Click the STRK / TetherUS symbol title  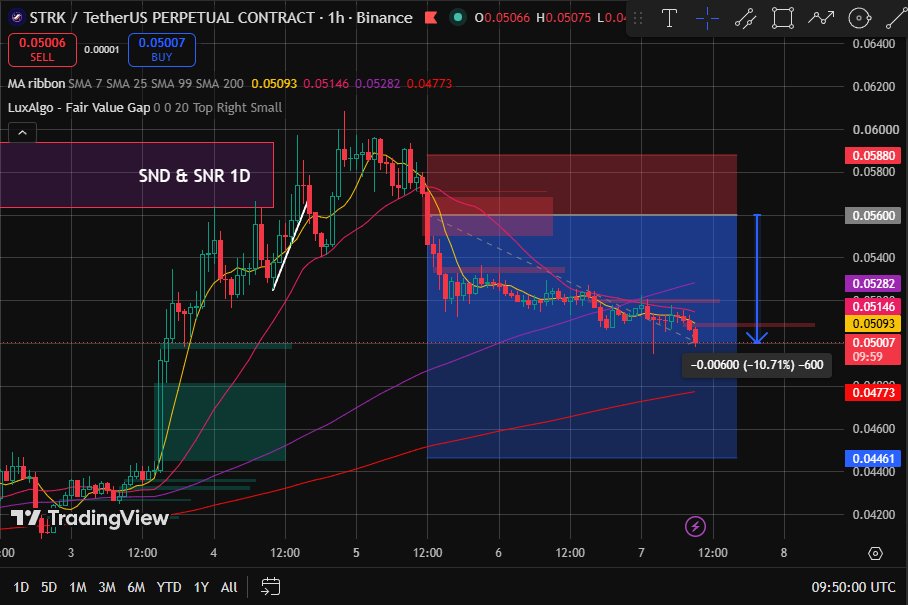173,18
